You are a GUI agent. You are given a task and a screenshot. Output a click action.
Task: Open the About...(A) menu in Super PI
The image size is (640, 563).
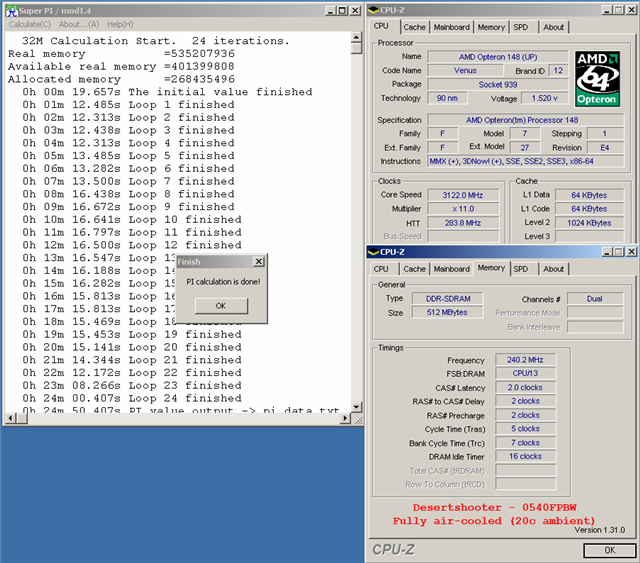[x=78, y=24]
